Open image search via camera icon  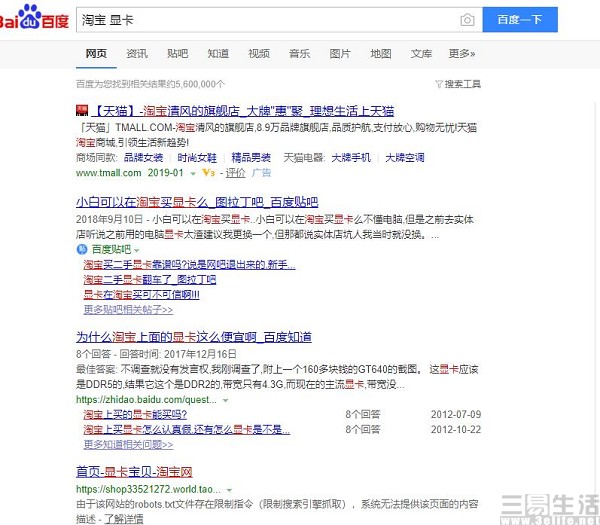(x=467, y=20)
